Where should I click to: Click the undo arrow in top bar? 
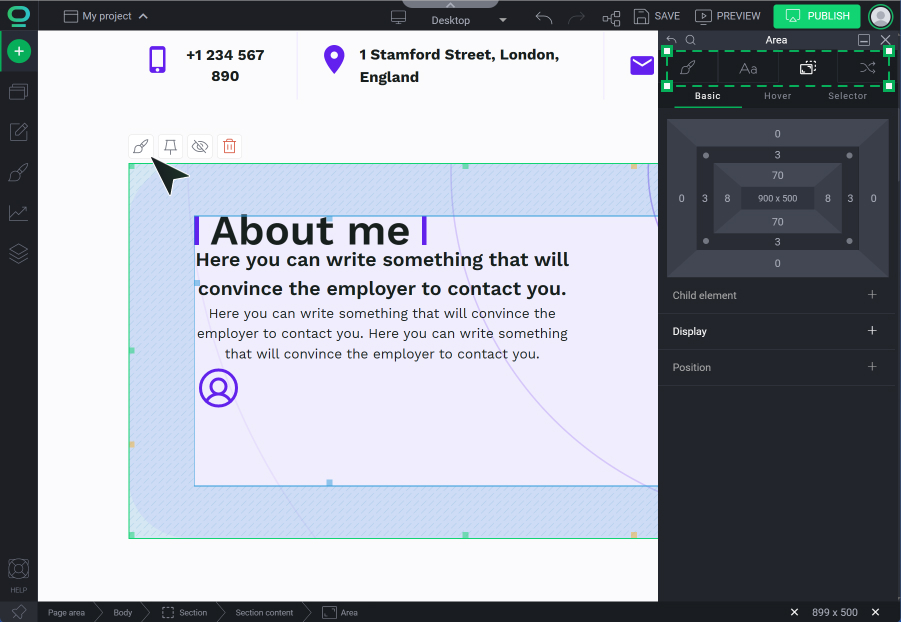click(544, 17)
